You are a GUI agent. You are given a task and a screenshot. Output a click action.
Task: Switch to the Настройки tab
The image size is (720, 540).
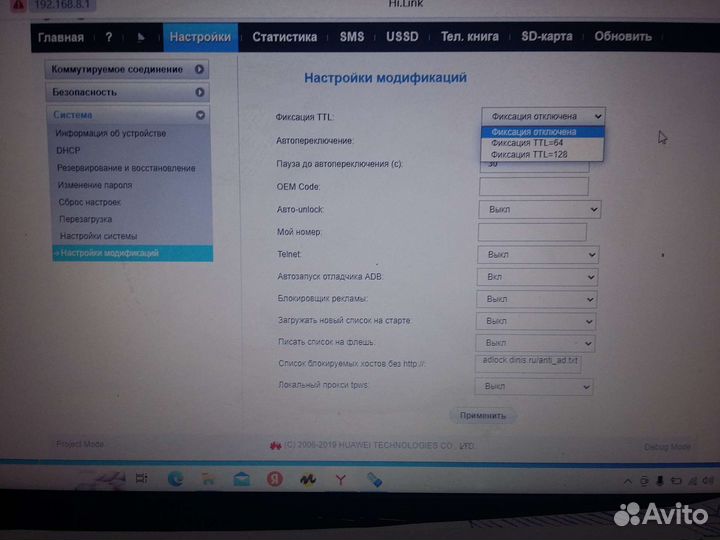click(200, 37)
